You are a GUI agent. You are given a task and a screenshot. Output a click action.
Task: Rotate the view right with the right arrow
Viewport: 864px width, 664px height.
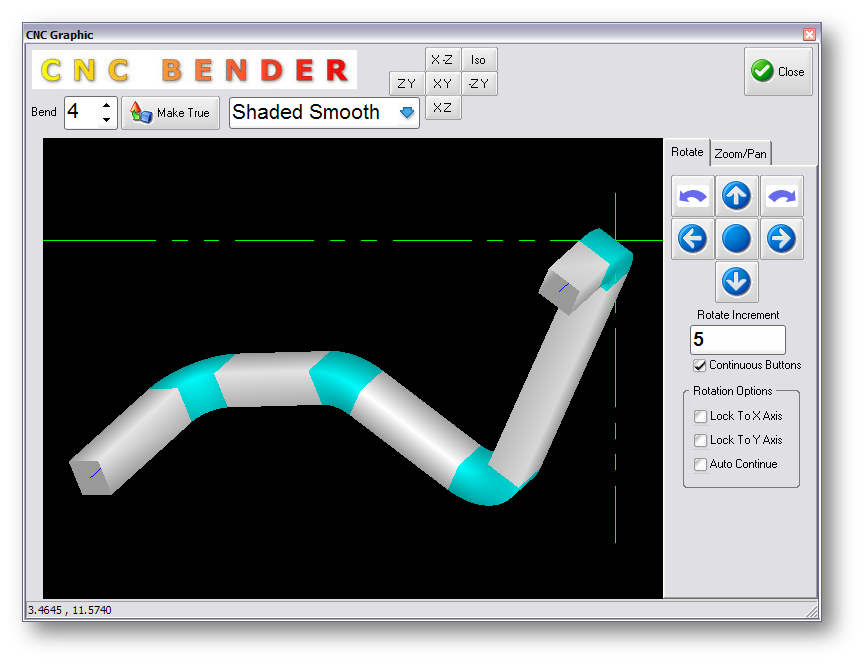click(x=781, y=239)
